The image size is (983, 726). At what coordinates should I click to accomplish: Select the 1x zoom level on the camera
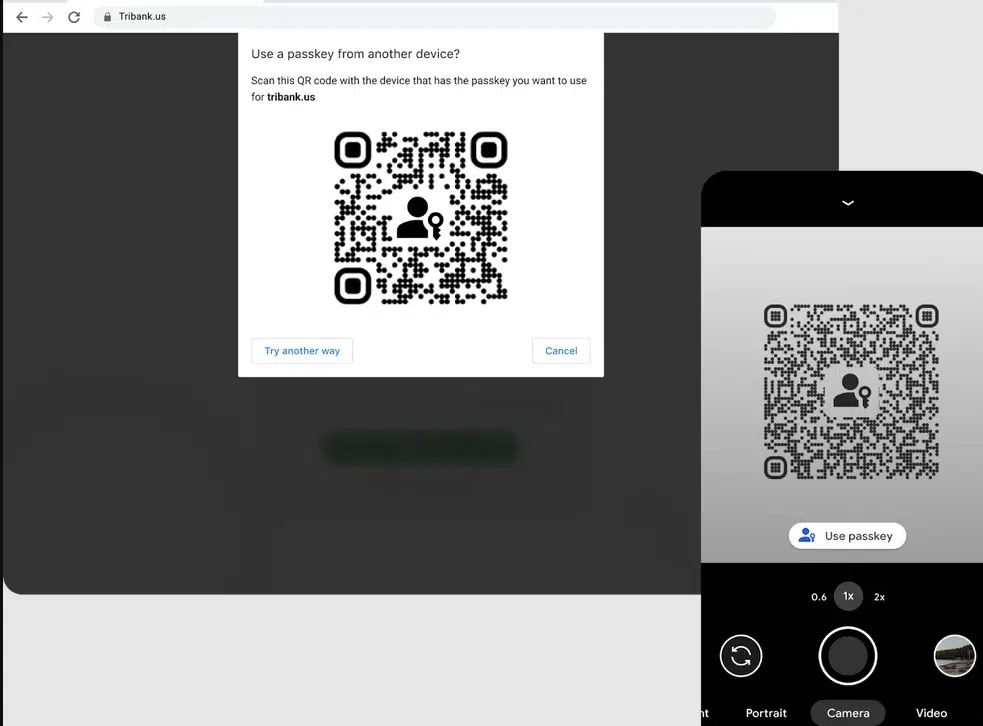(x=848, y=596)
